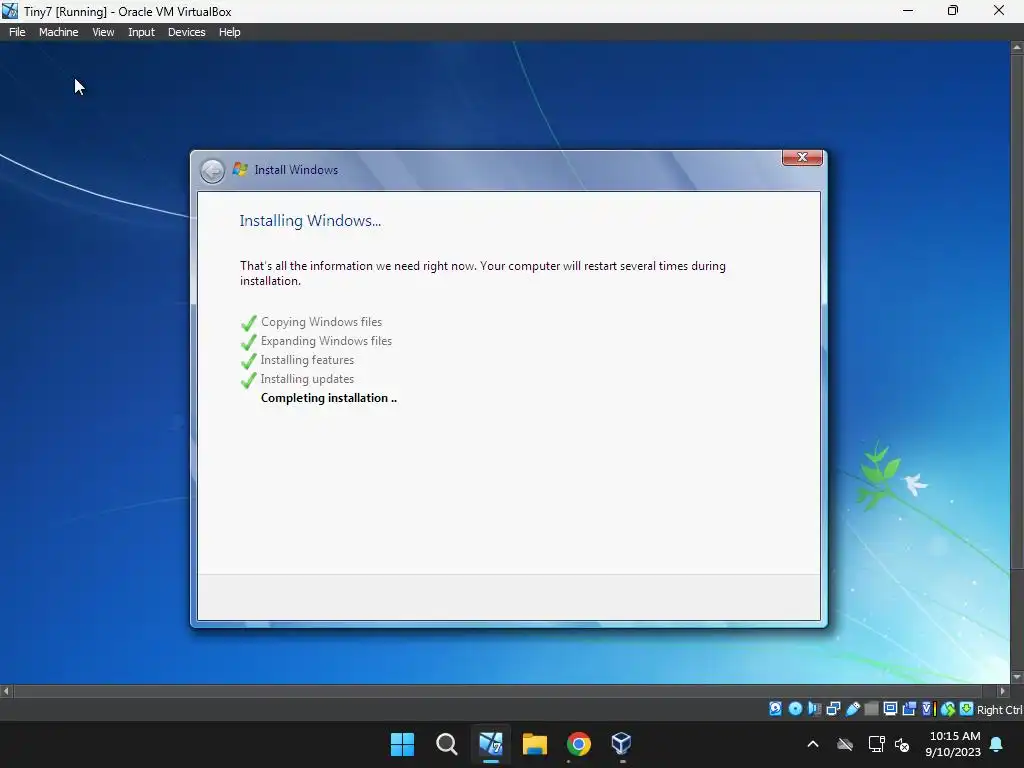Click the recording indicator icon

pos(909,709)
